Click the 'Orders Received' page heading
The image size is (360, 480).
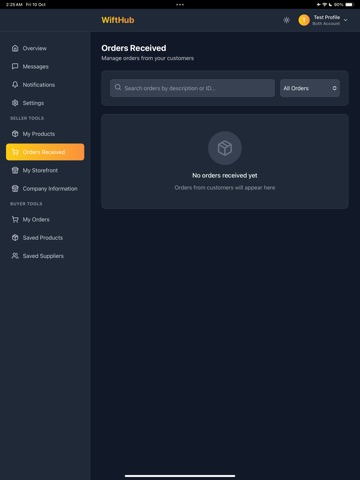point(134,48)
